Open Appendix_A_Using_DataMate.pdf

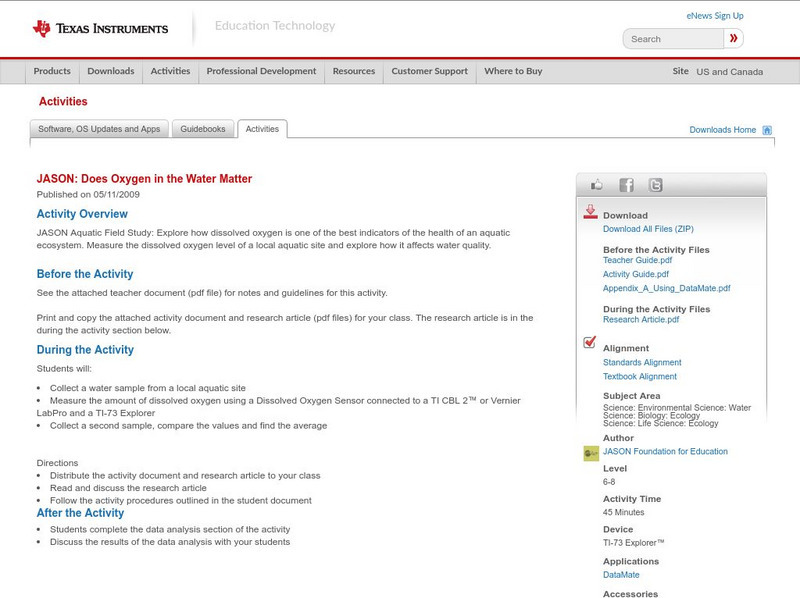coord(666,288)
